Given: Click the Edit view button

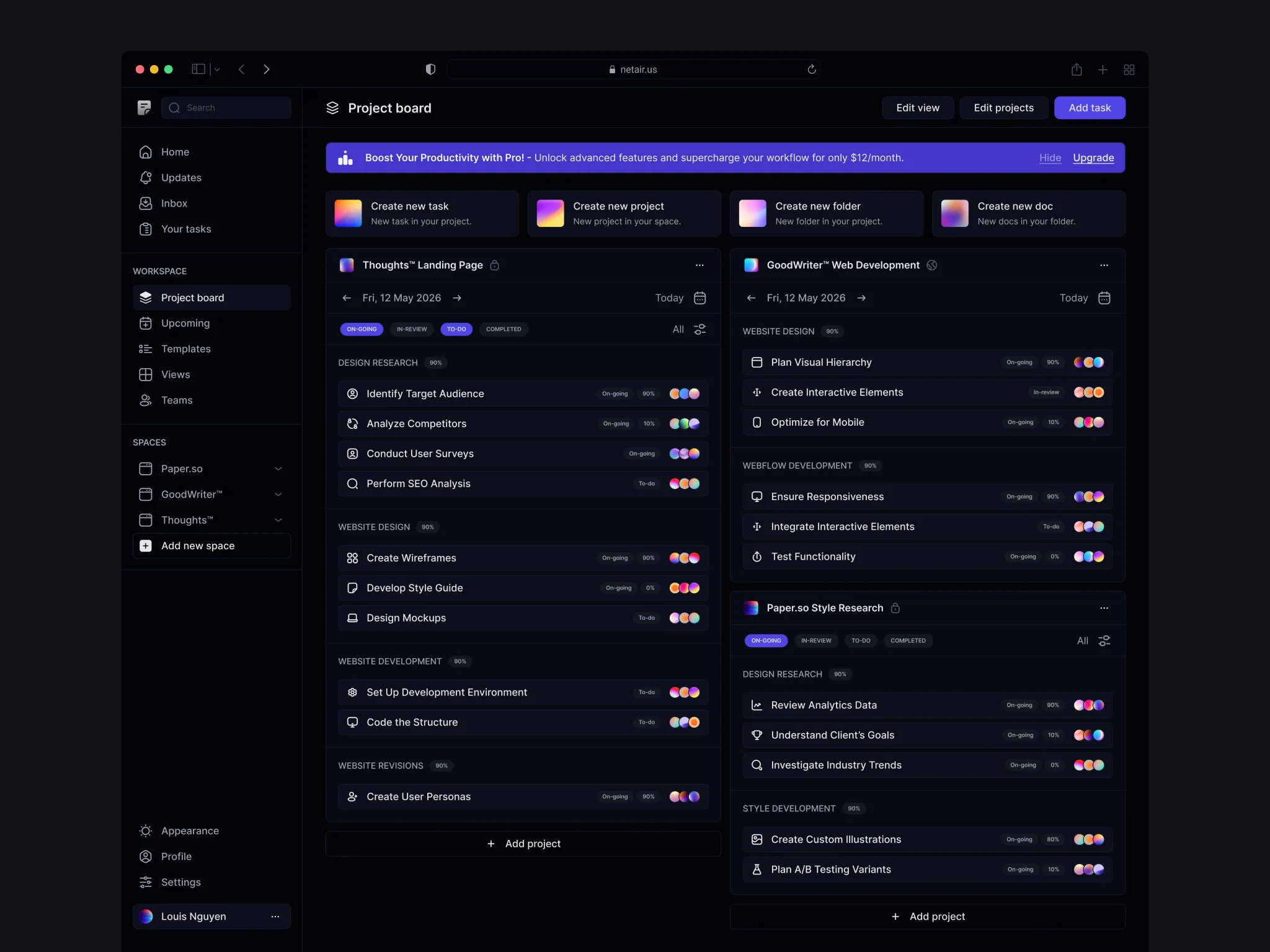Looking at the screenshot, I should pos(918,108).
